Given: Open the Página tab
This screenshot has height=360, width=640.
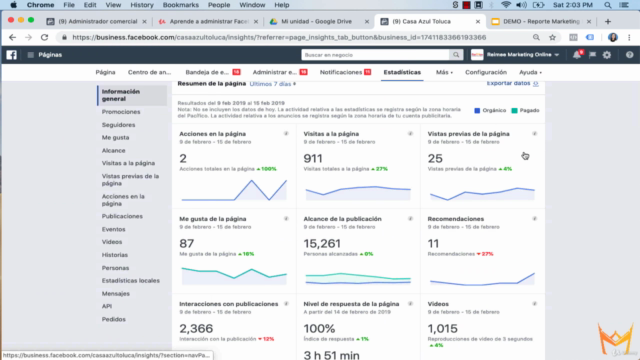Looking at the screenshot, I should [x=105, y=72].
